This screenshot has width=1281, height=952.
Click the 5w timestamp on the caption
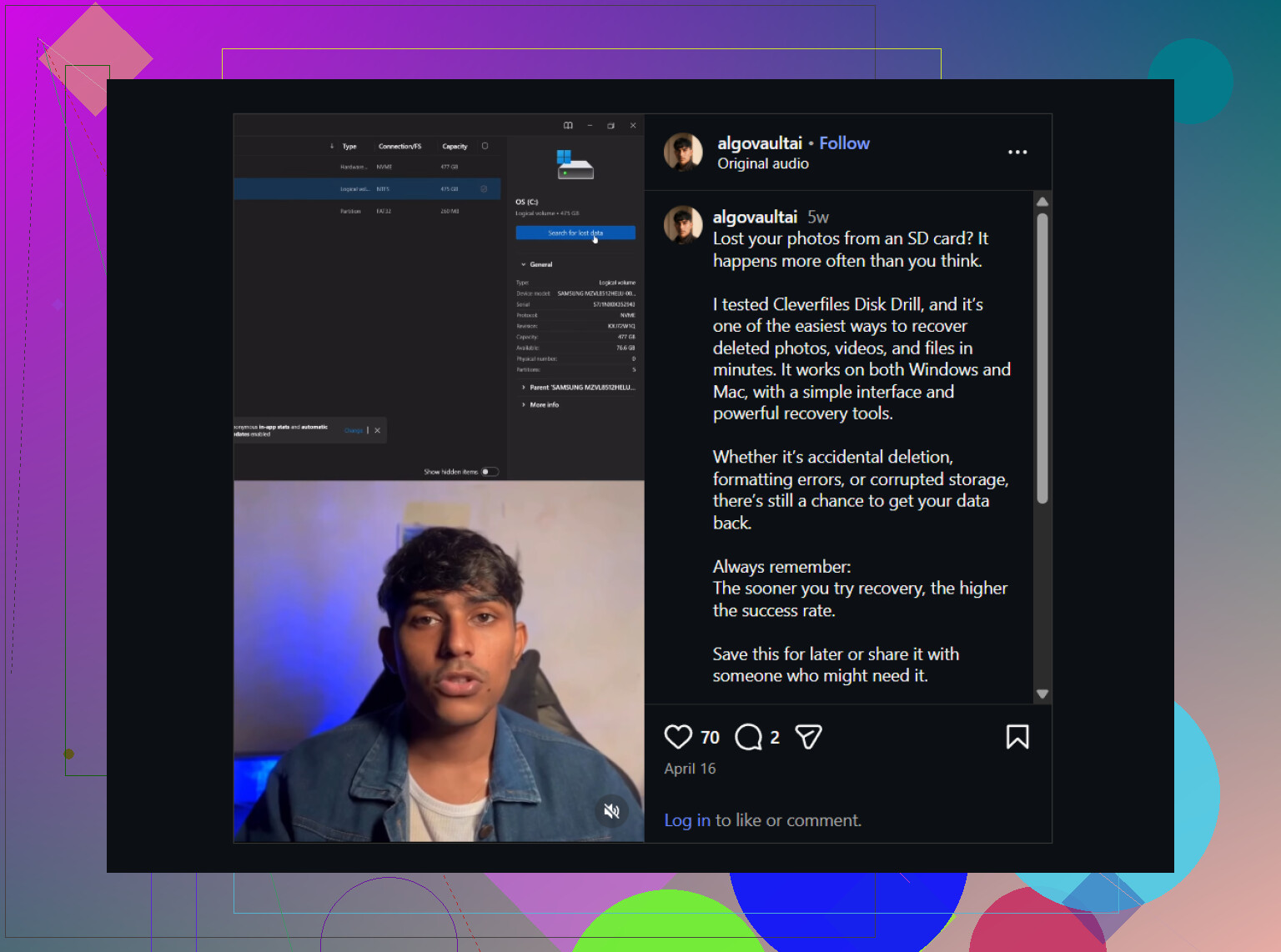818,218
